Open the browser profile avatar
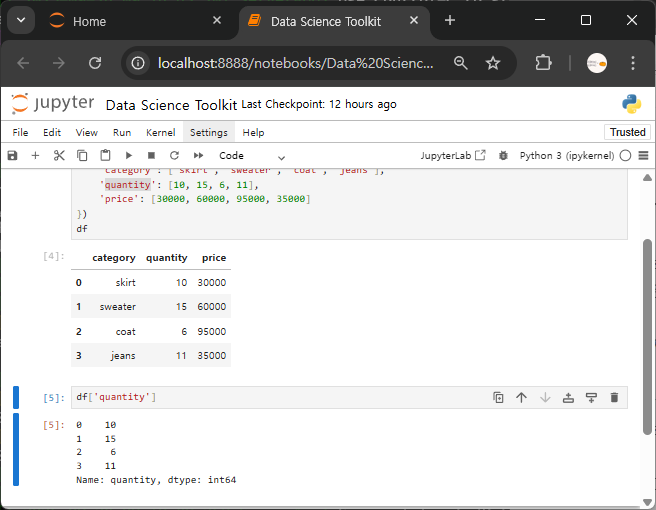The height and width of the screenshot is (510, 656). pyautogui.click(x=597, y=63)
